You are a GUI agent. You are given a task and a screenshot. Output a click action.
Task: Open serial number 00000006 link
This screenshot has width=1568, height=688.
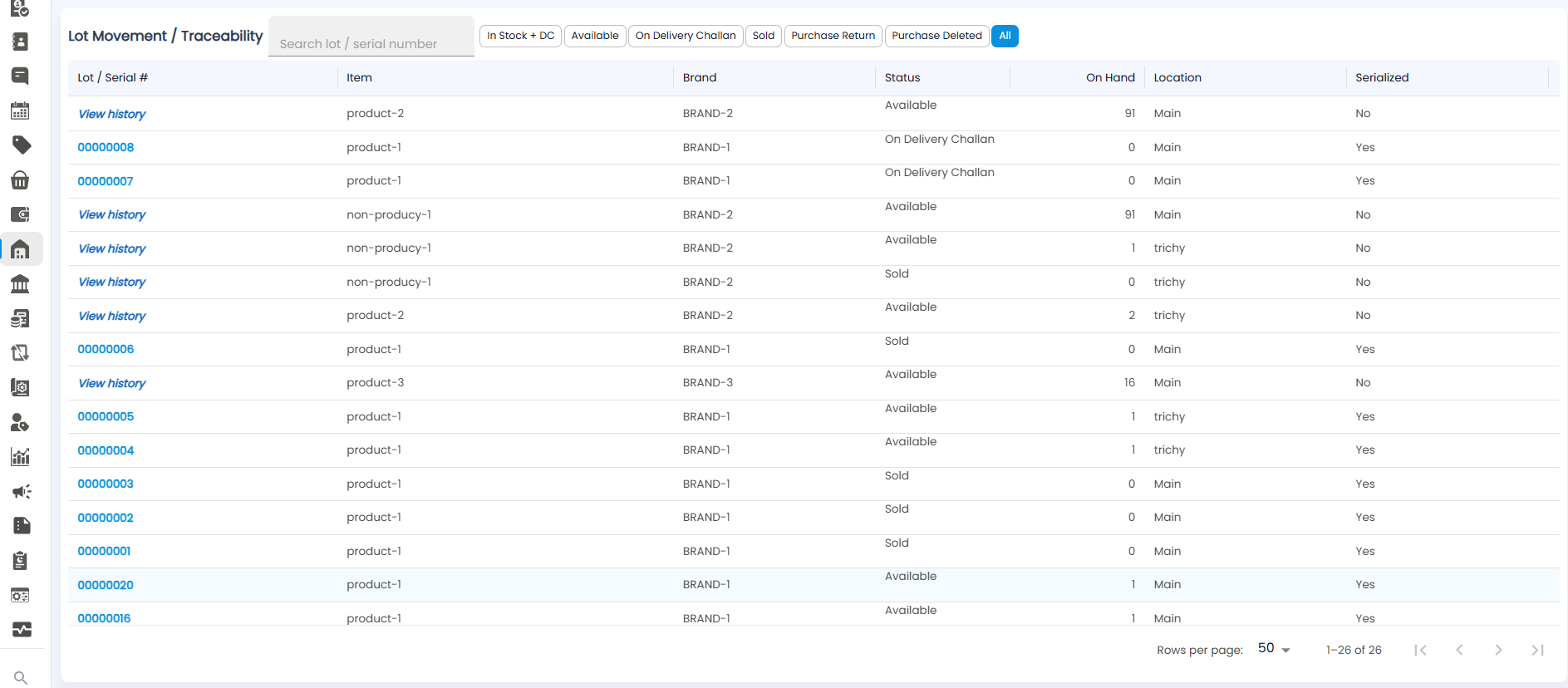106,349
